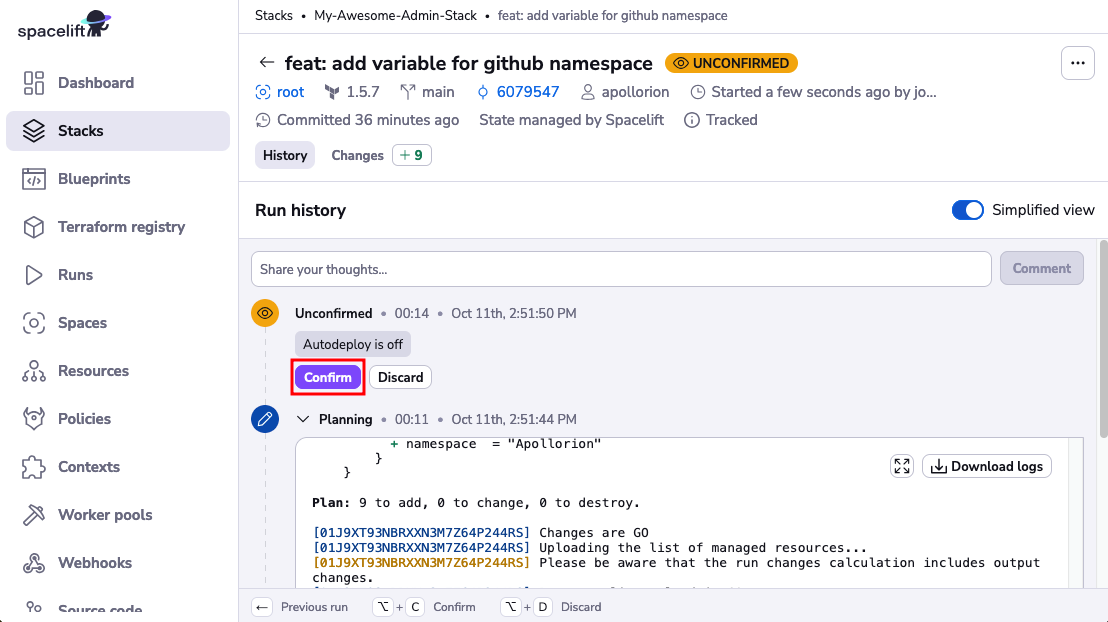
Task: Select the Blueprints sidebar icon
Action: (x=34, y=179)
